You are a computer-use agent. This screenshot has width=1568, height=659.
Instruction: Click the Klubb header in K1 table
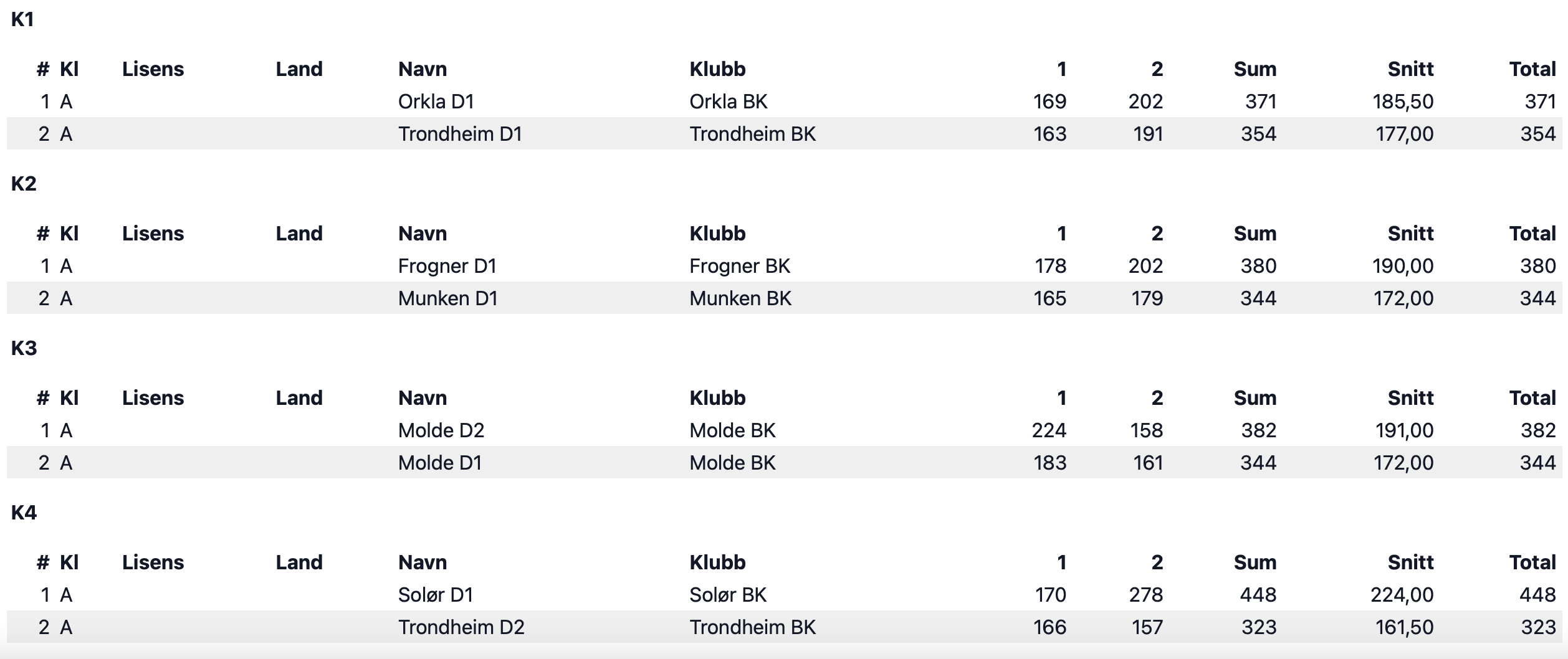click(x=717, y=69)
